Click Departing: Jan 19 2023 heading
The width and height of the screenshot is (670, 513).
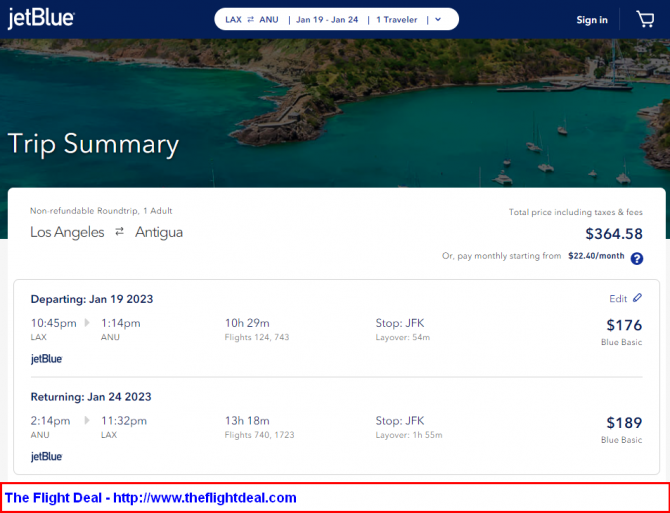[92, 299]
